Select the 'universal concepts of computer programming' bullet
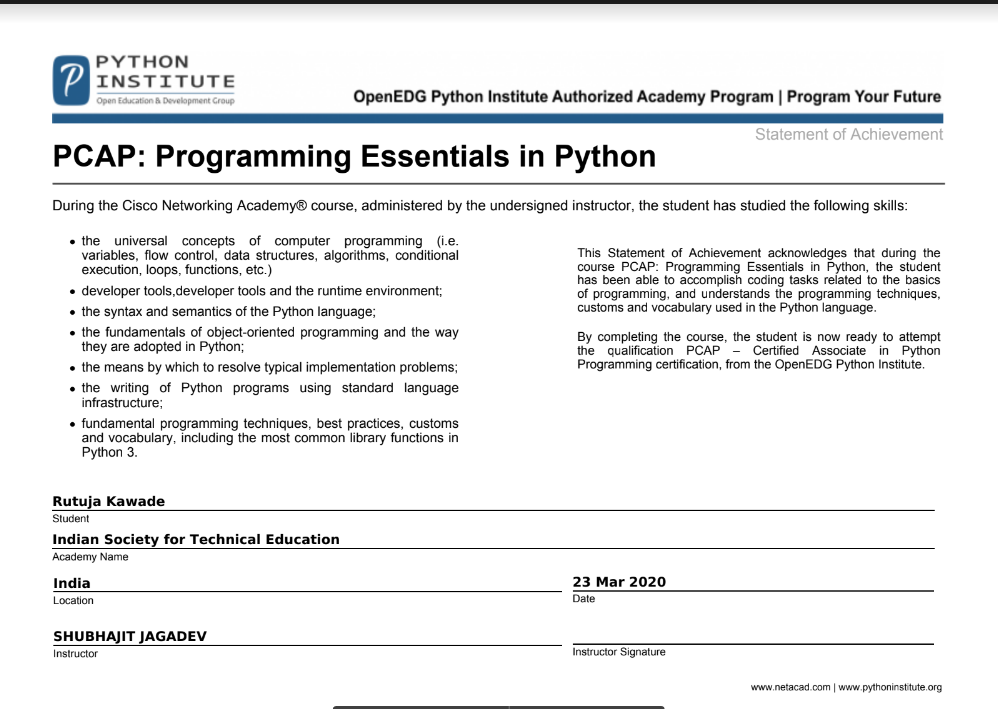The width and height of the screenshot is (998, 709). coord(270,255)
